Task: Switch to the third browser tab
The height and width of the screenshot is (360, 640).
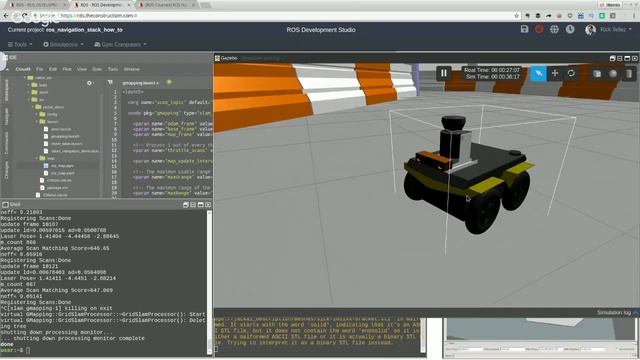Action: pos(167,5)
